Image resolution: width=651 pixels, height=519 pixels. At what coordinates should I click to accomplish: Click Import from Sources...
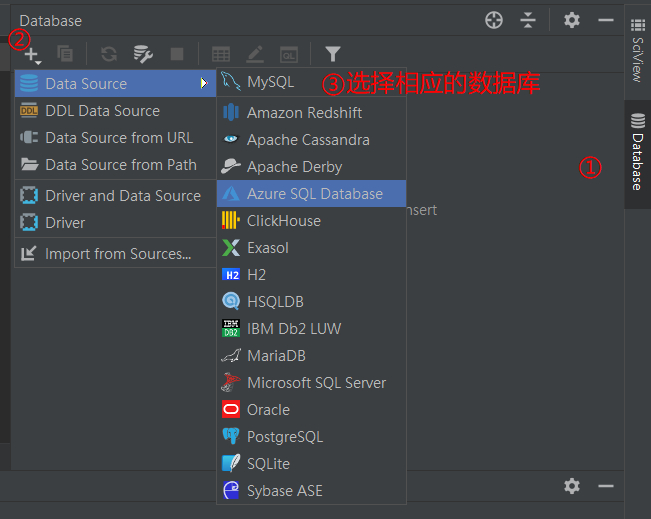click(115, 254)
